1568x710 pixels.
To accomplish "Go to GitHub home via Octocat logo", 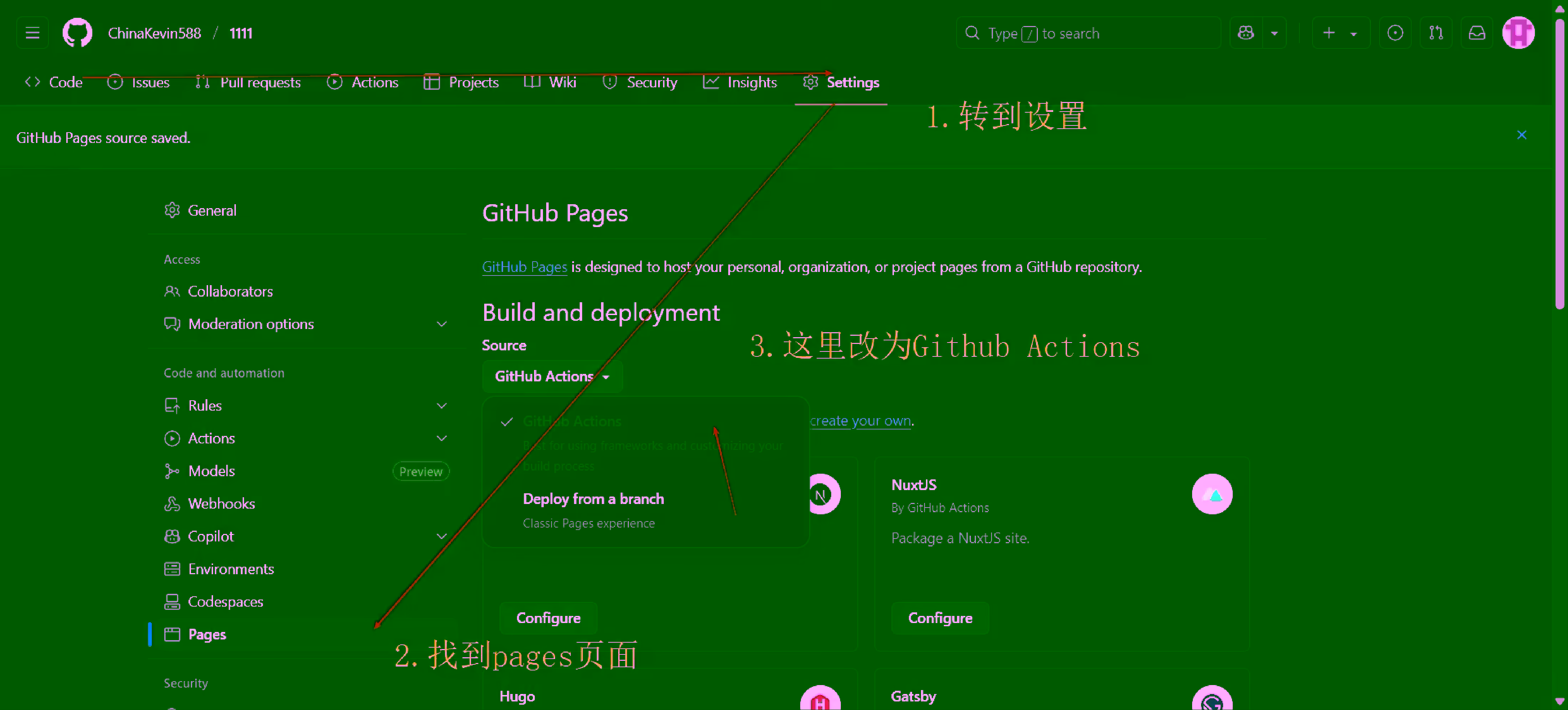I will click(77, 33).
